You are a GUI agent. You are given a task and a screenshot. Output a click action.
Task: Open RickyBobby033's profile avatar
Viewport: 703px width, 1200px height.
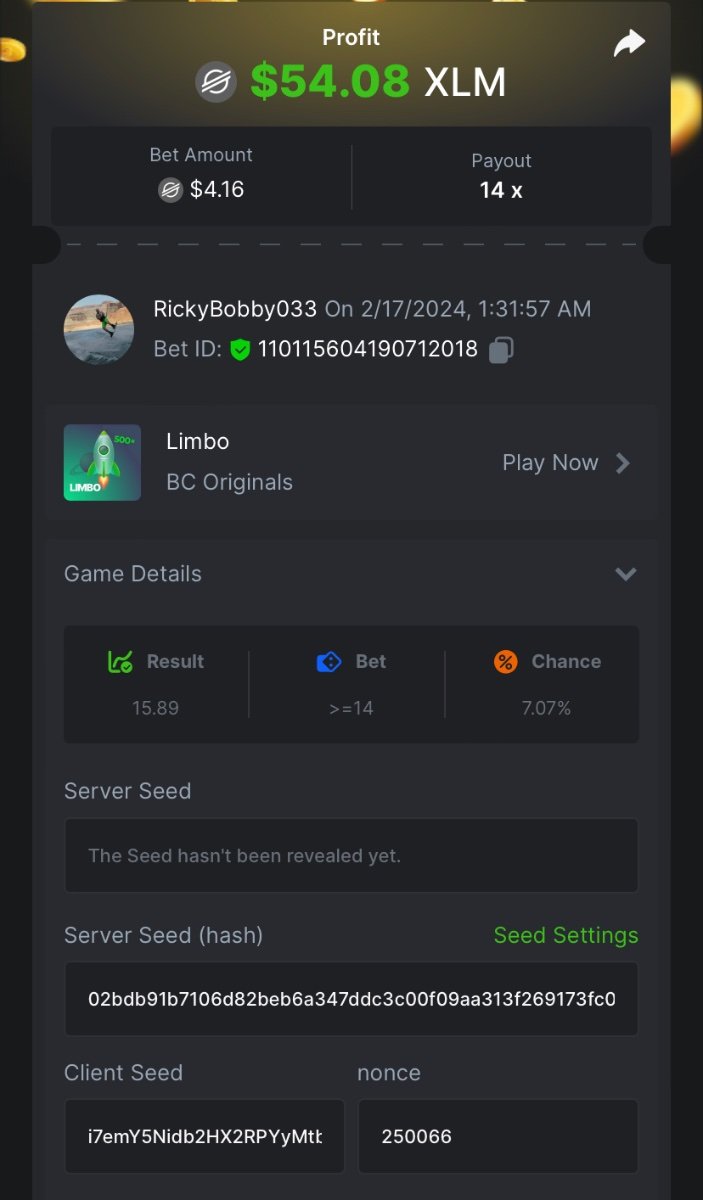(99, 329)
